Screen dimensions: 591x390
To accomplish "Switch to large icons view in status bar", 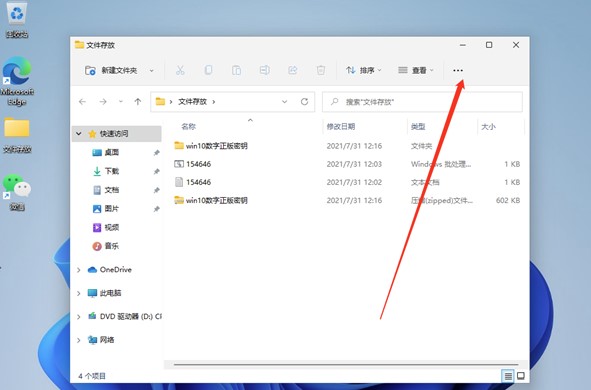I will click(x=521, y=376).
